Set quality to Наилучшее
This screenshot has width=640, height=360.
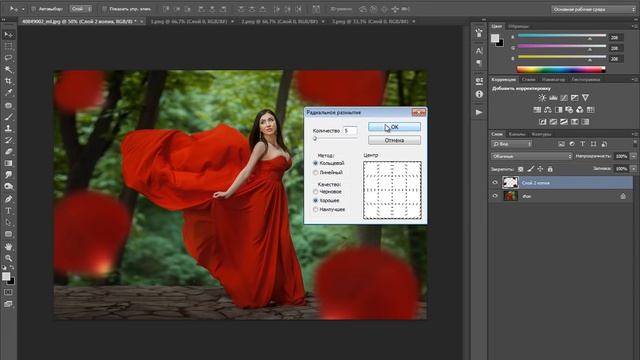tap(316, 209)
